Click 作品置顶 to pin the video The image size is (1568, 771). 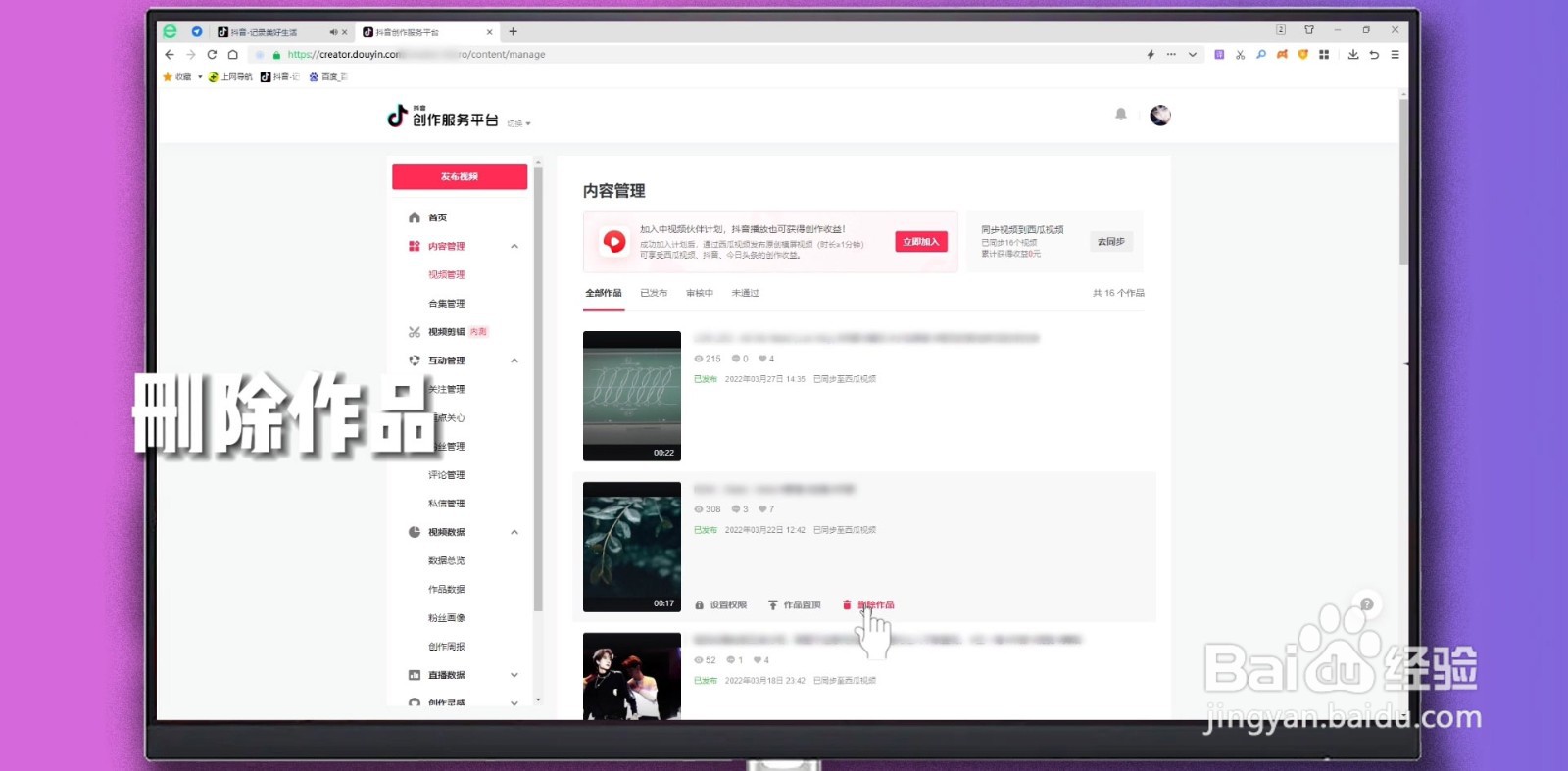point(795,605)
